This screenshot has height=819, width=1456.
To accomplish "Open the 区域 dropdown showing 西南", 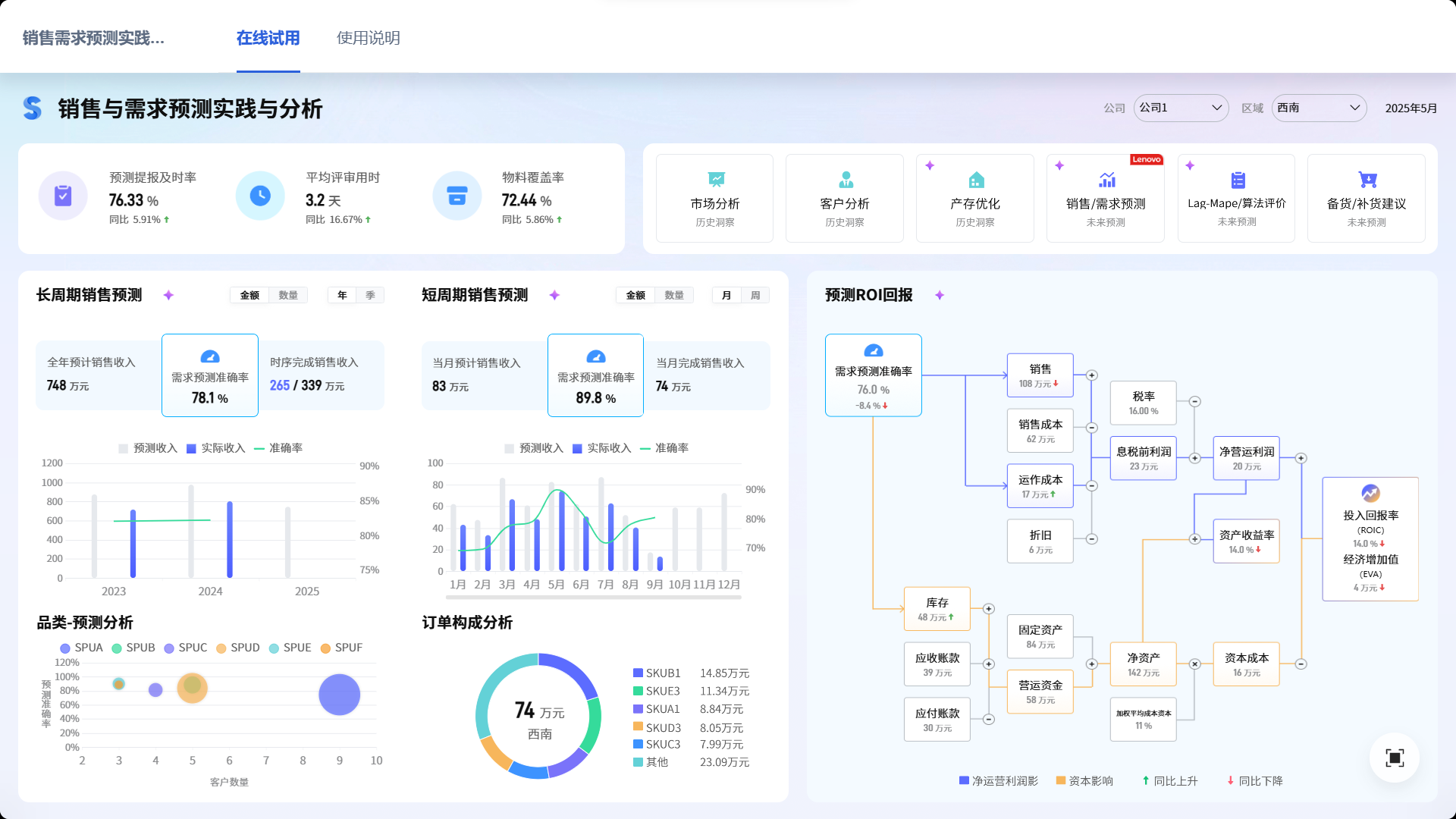I will 1319,108.
